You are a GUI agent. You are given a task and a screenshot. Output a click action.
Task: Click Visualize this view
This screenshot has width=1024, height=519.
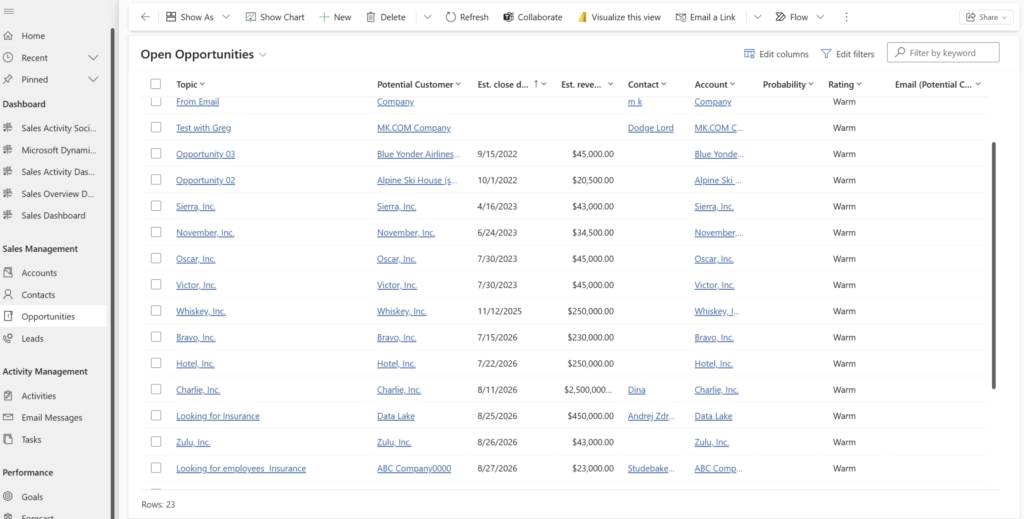pyautogui.click(x=619, y=17)
